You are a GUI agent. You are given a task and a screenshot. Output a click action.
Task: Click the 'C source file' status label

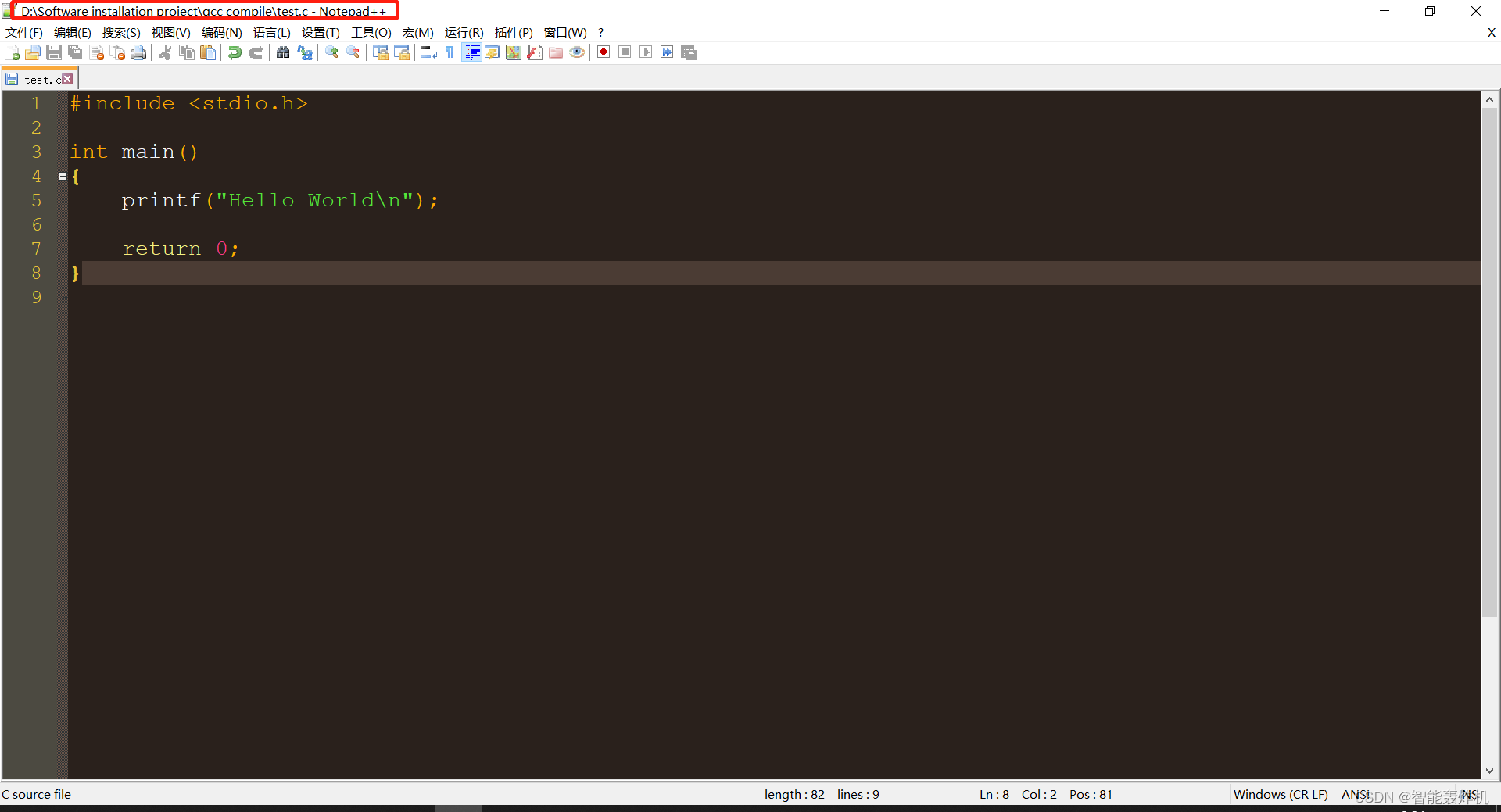[x=37, y=794]
